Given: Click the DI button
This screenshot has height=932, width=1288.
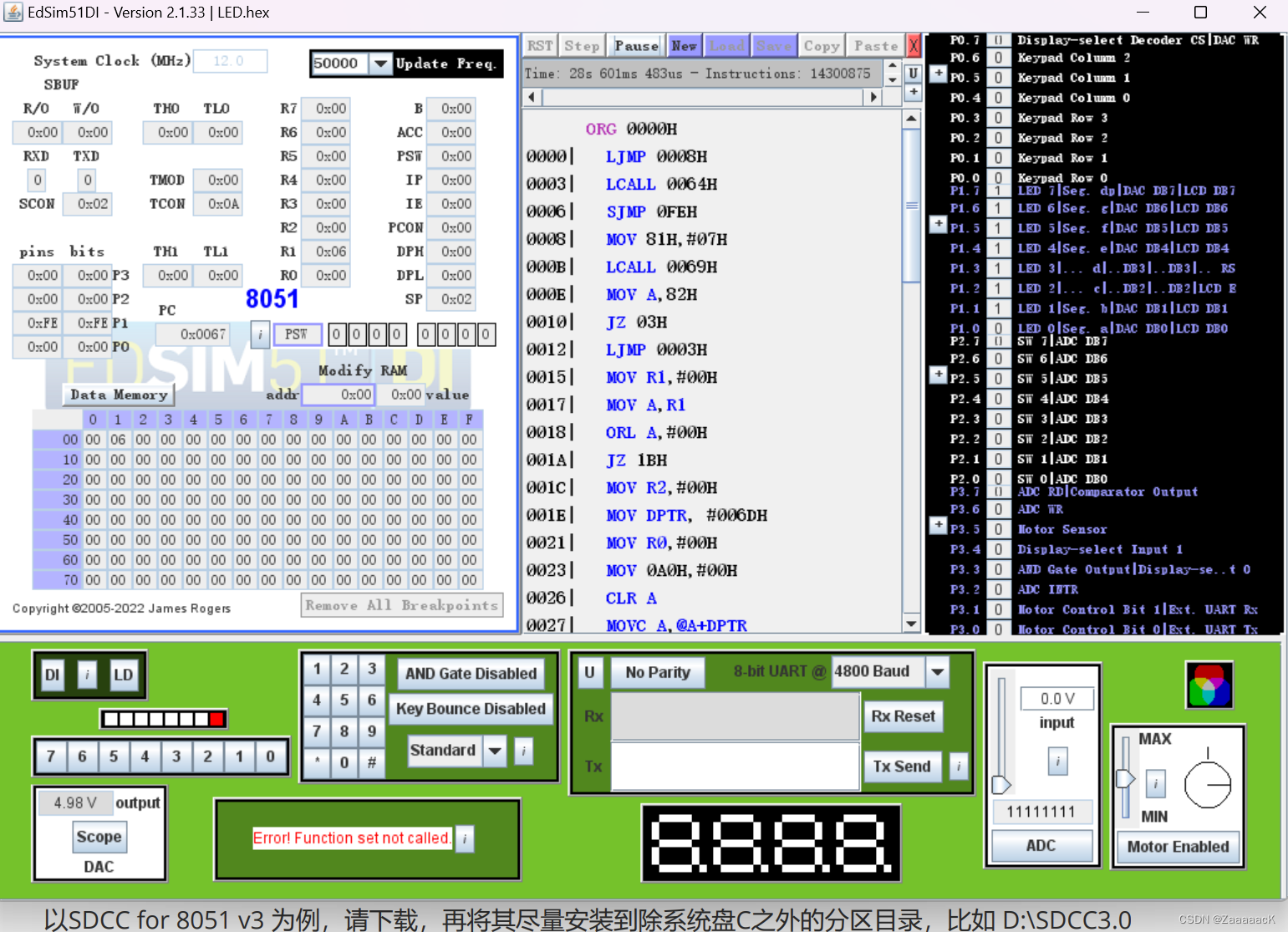Looking at the screenshot, I should (53, 675).
